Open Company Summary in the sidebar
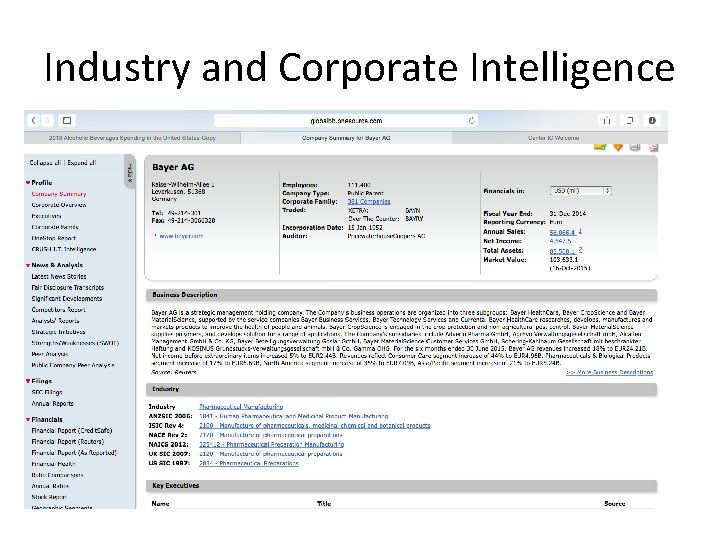This screenshot has height=540, width=720. (59, 194)
